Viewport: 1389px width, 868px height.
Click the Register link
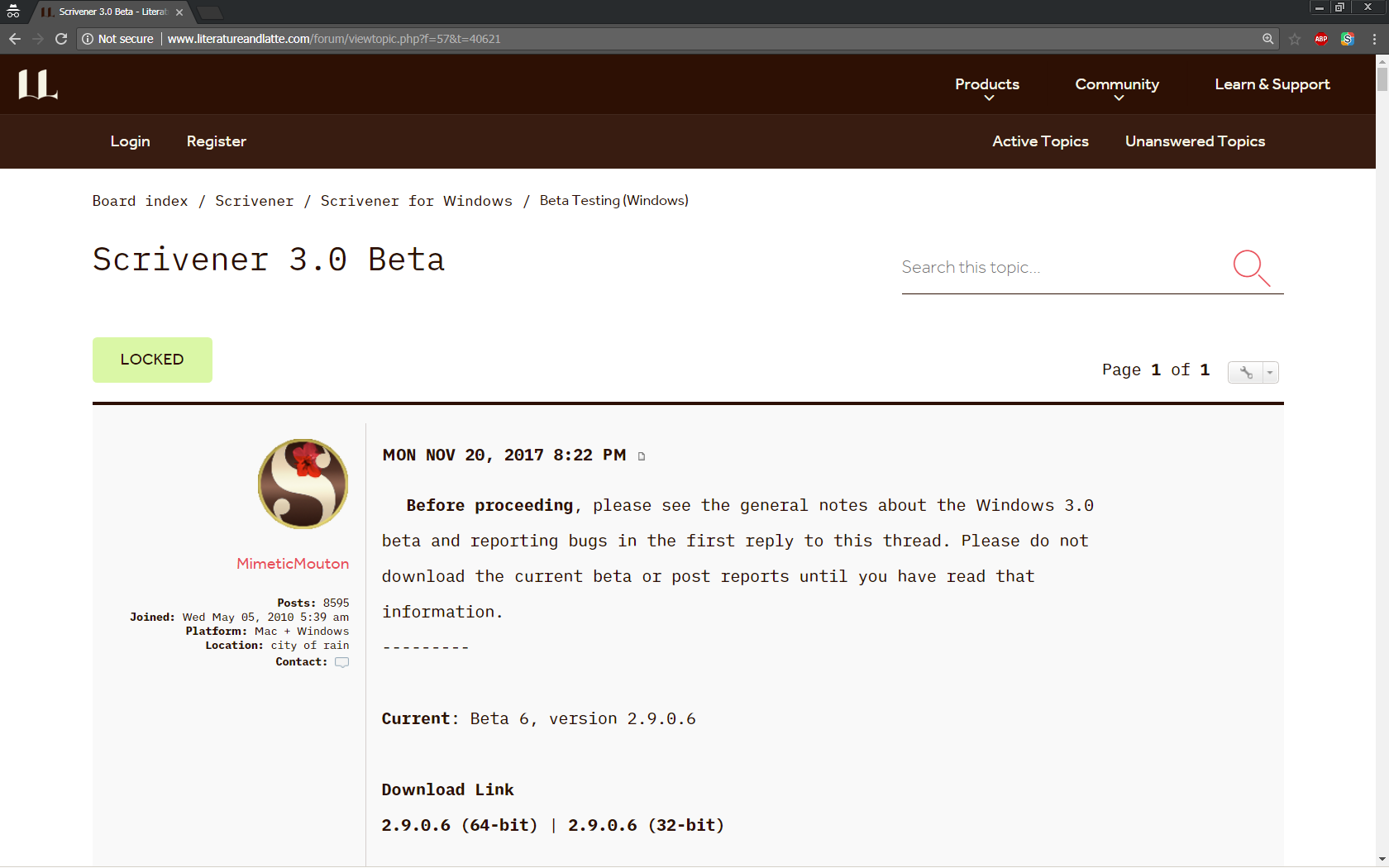click(216, 141)
